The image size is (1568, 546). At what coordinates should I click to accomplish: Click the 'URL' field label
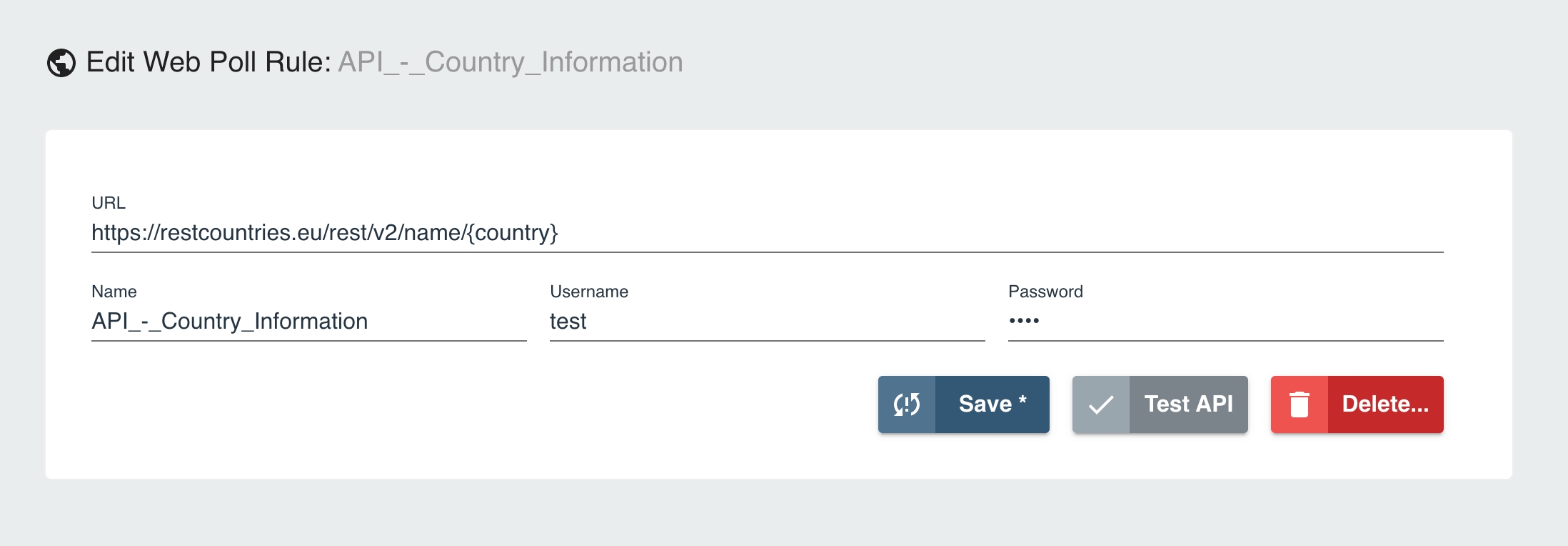click(x=109, y=203)
